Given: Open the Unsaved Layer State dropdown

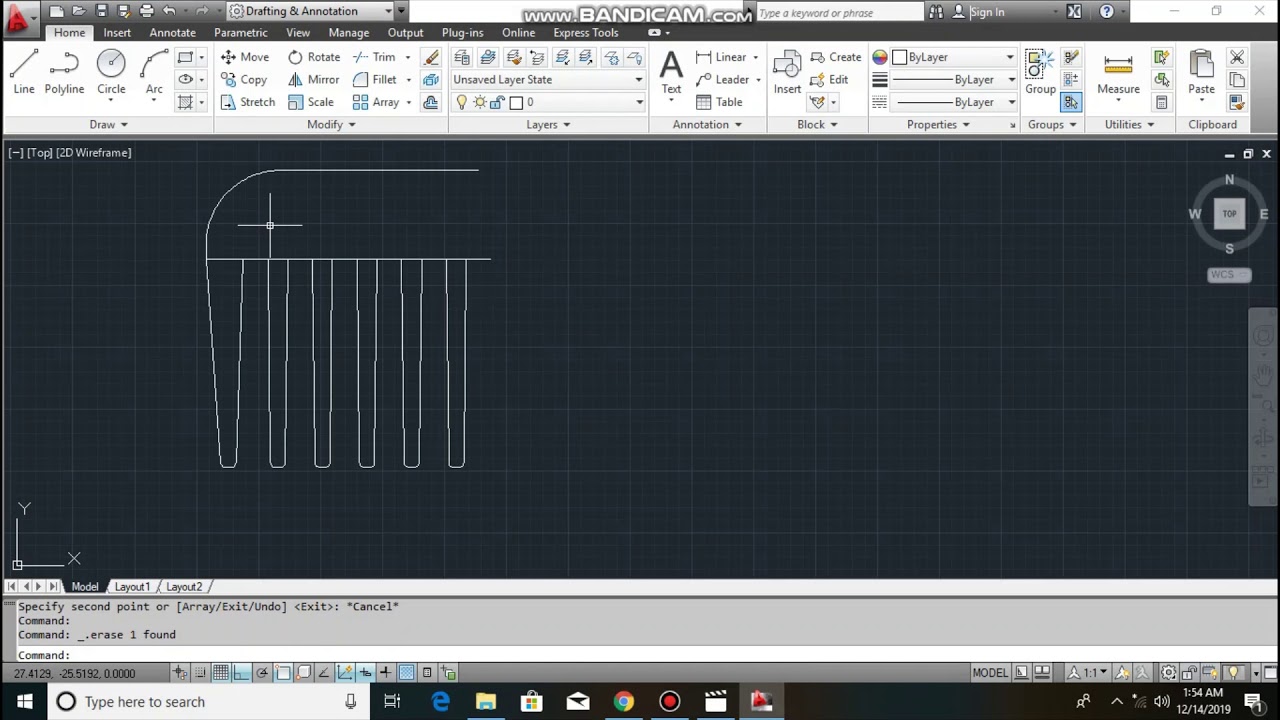Looking at the screenshot, I should point(547,80).
